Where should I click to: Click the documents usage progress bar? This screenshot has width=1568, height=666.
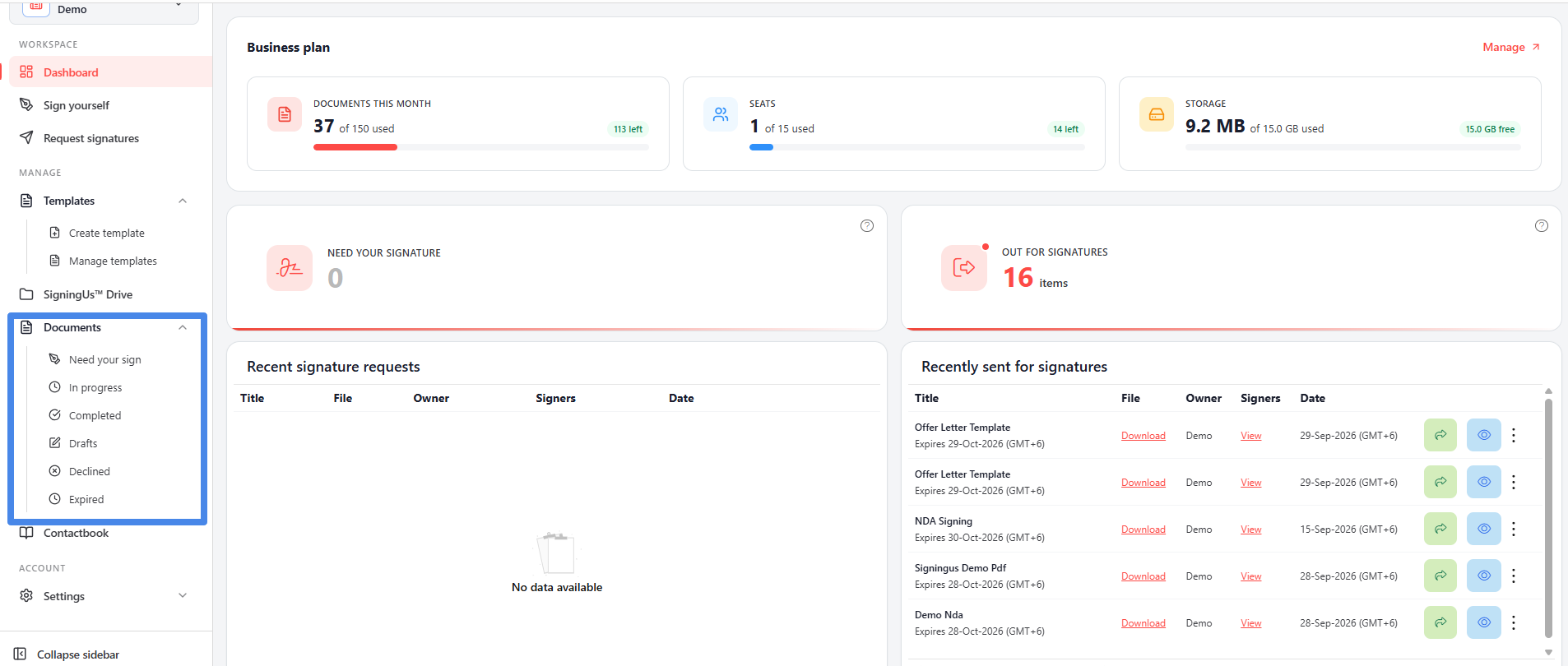click(x=481, y=147)
